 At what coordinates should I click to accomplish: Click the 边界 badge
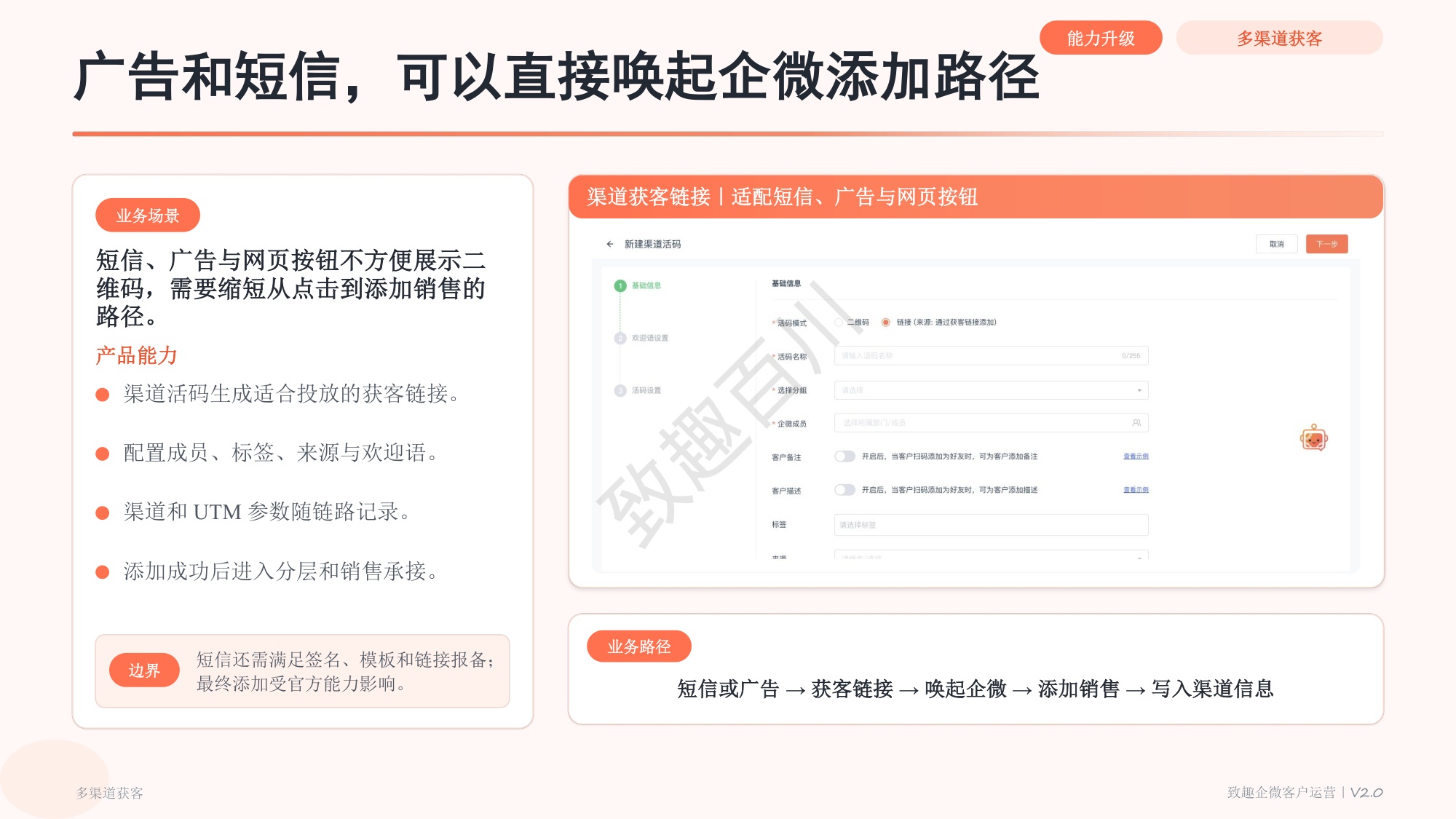pos(144,670)
